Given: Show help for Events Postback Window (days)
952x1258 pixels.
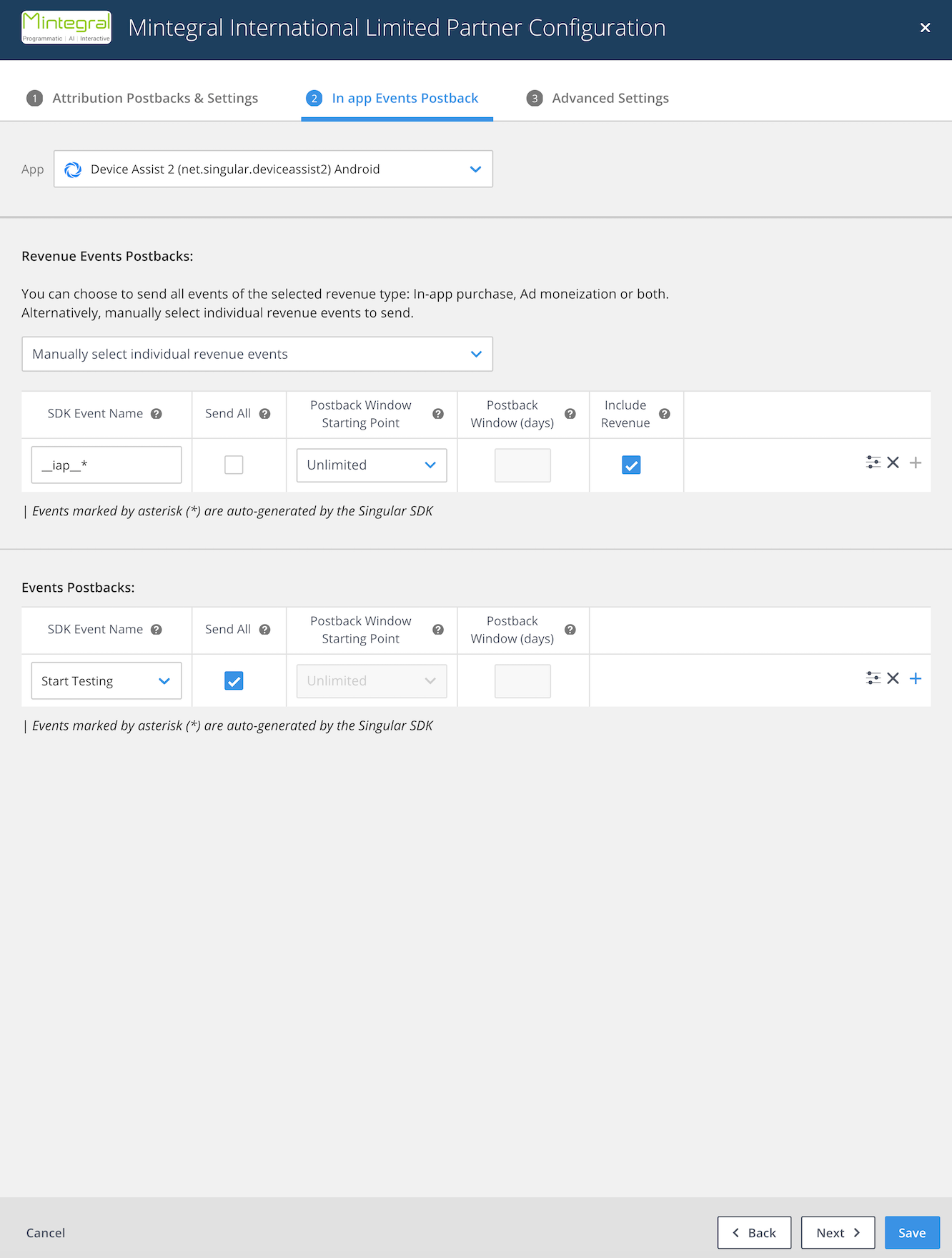Looking at the screenshot, I should 570,630.
